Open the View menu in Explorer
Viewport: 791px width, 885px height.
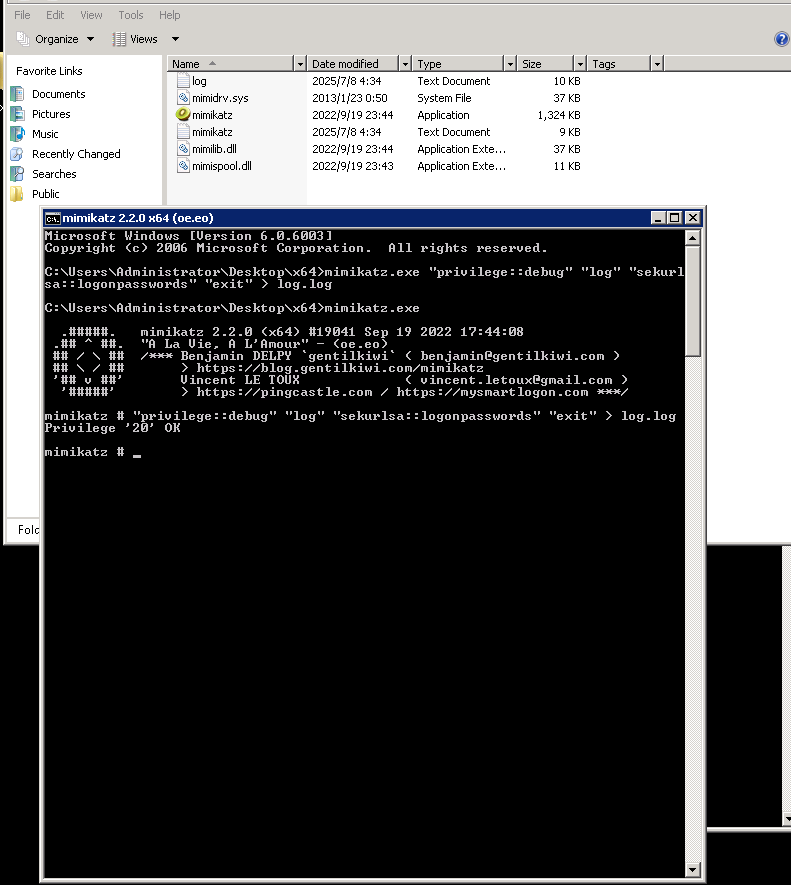91,15
